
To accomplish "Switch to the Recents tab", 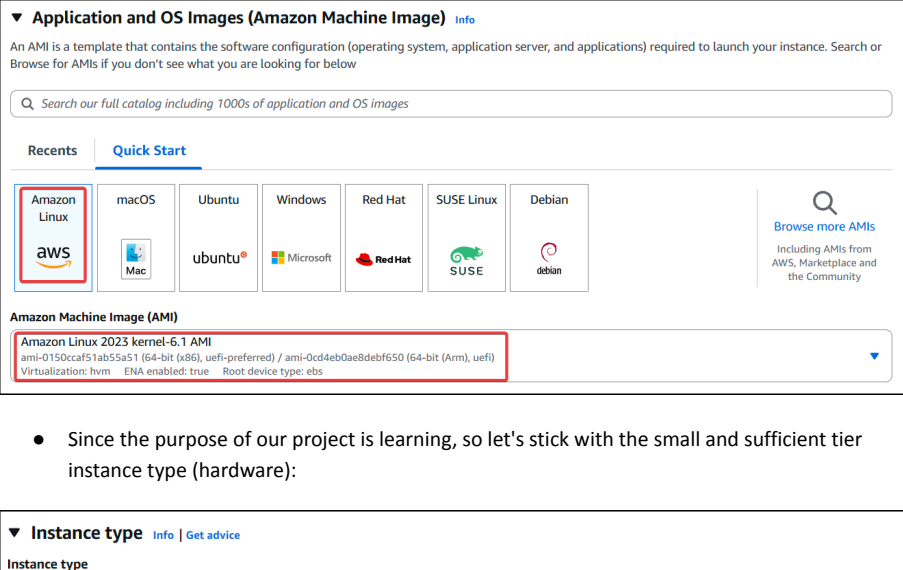I will tap(52, 150).
